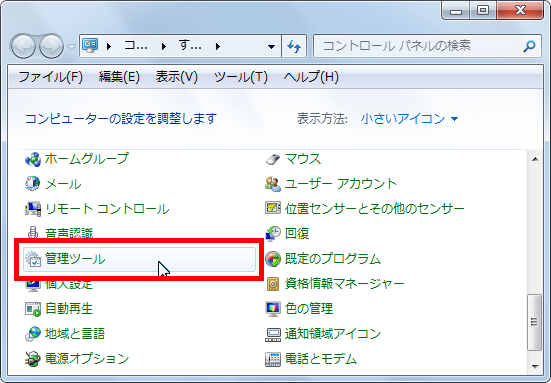This screenshot has width=551, height=383.
Task: Expand the arrow before コ... breadcrumb
Action: [109, 46]
